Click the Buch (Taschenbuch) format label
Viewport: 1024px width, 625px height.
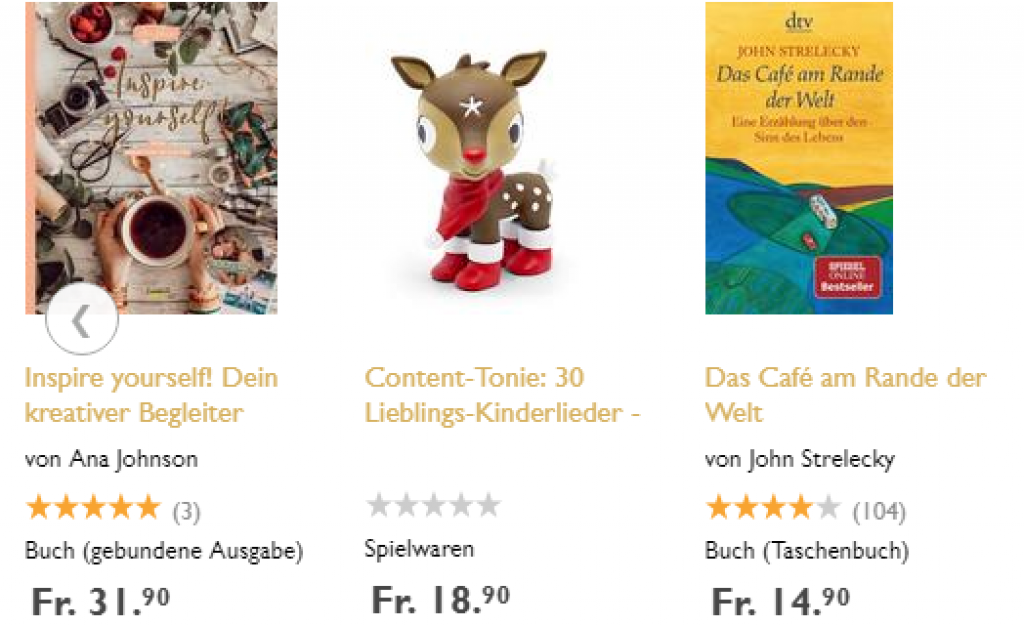tap(807, 551)
